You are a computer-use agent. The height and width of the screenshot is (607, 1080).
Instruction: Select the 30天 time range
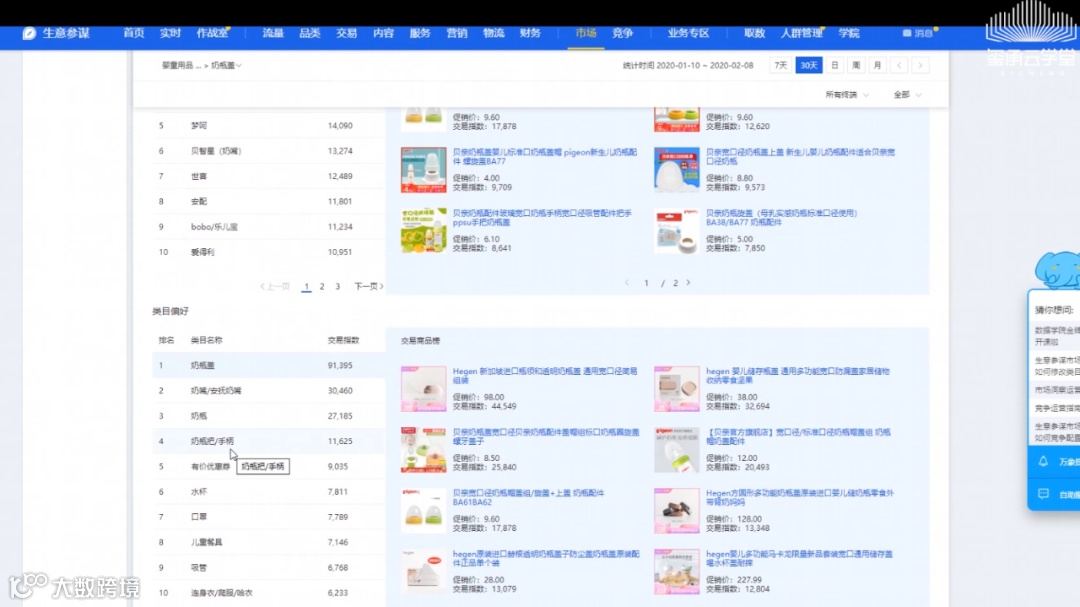[x=809, y=65]
